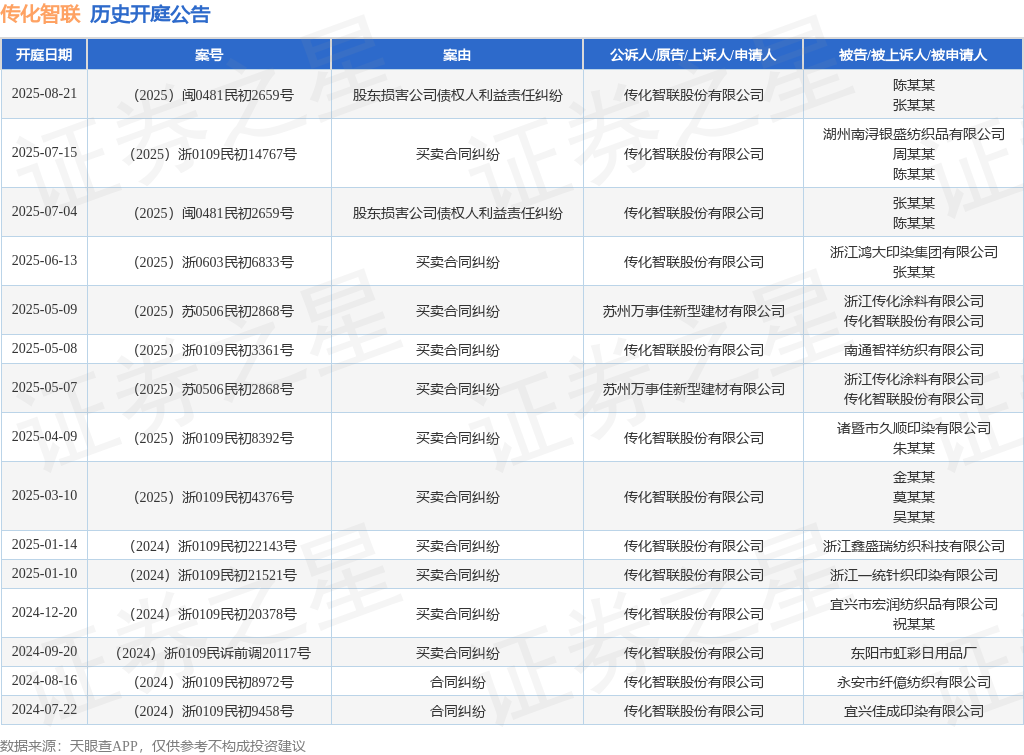Click defendant 宜兴佳成印染有限公司

pos(914,712)
